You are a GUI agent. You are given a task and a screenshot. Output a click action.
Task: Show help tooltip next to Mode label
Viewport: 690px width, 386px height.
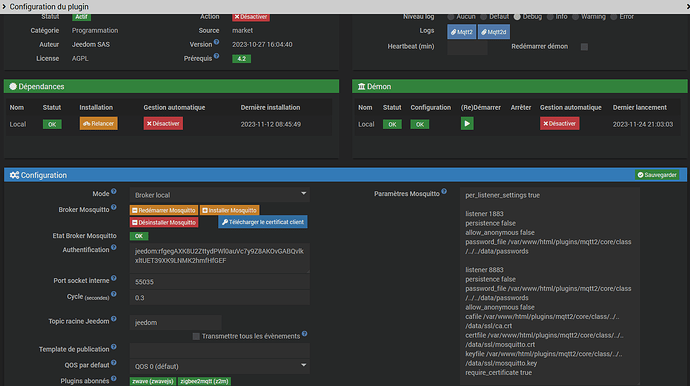114,191
